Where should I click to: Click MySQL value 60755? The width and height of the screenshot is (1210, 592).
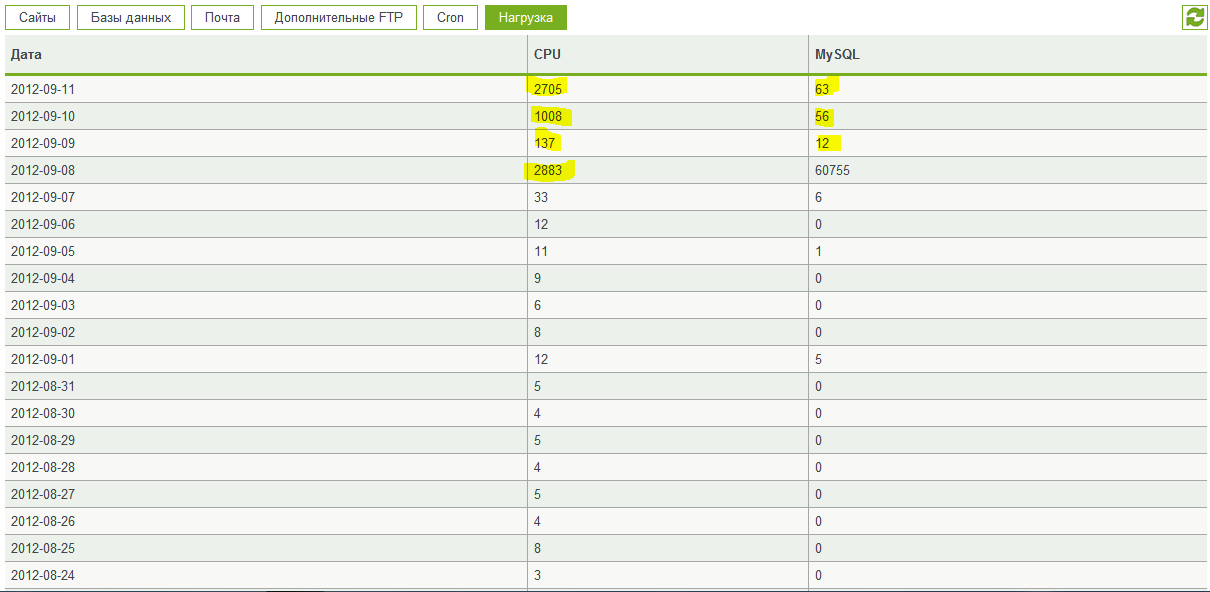[832, 171]
